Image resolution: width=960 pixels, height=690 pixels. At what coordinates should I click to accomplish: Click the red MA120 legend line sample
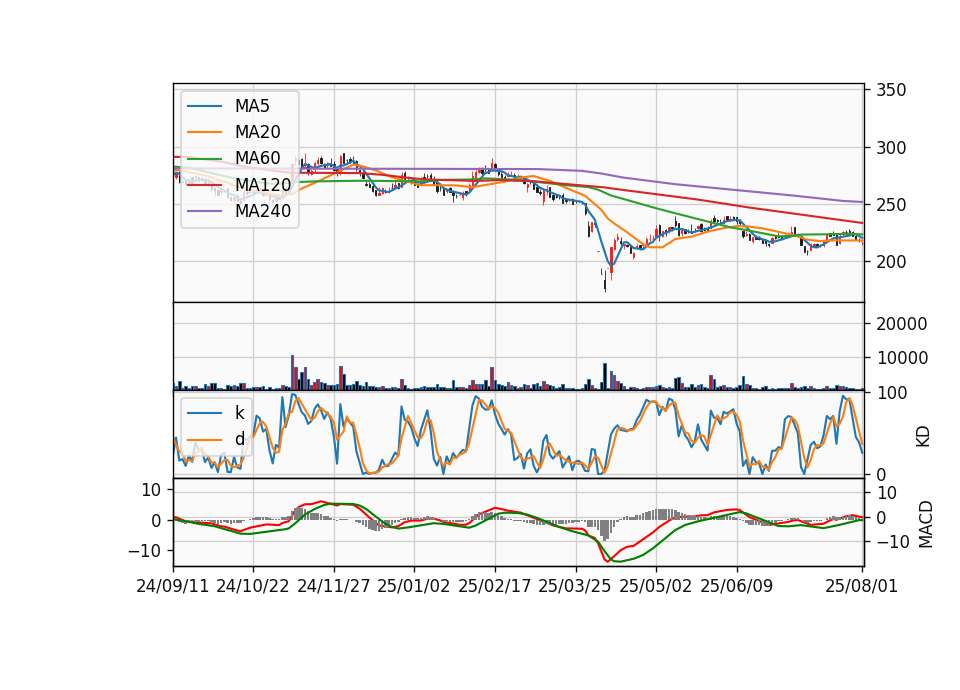tap(204, 185)
